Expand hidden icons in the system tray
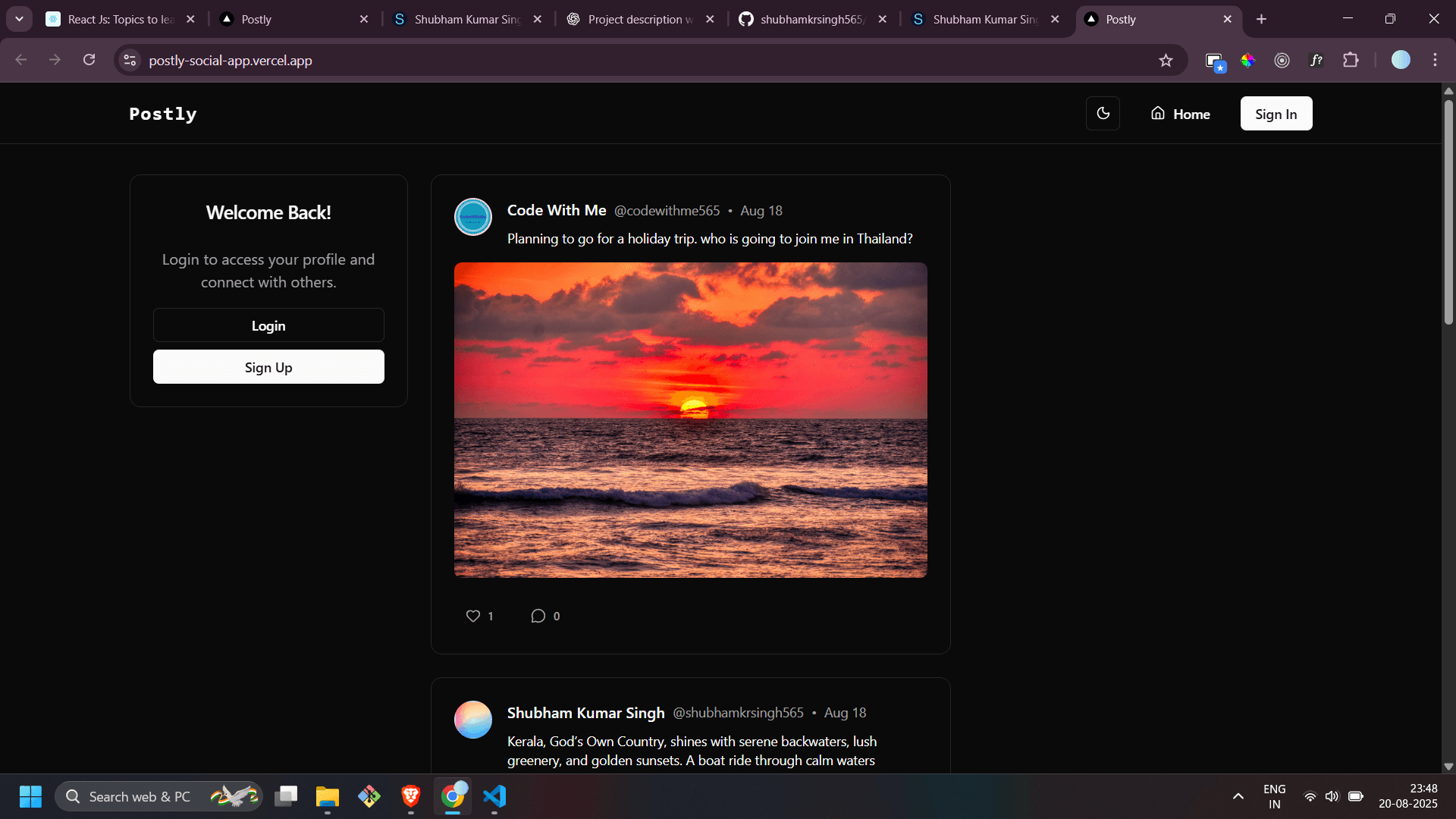Screen dimensions: 1456x819 pyautogui.click(x=1238, y=796)
